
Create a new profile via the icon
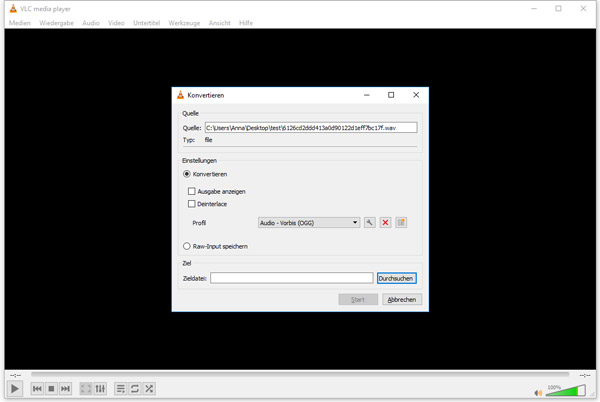[x=401, y=223]
